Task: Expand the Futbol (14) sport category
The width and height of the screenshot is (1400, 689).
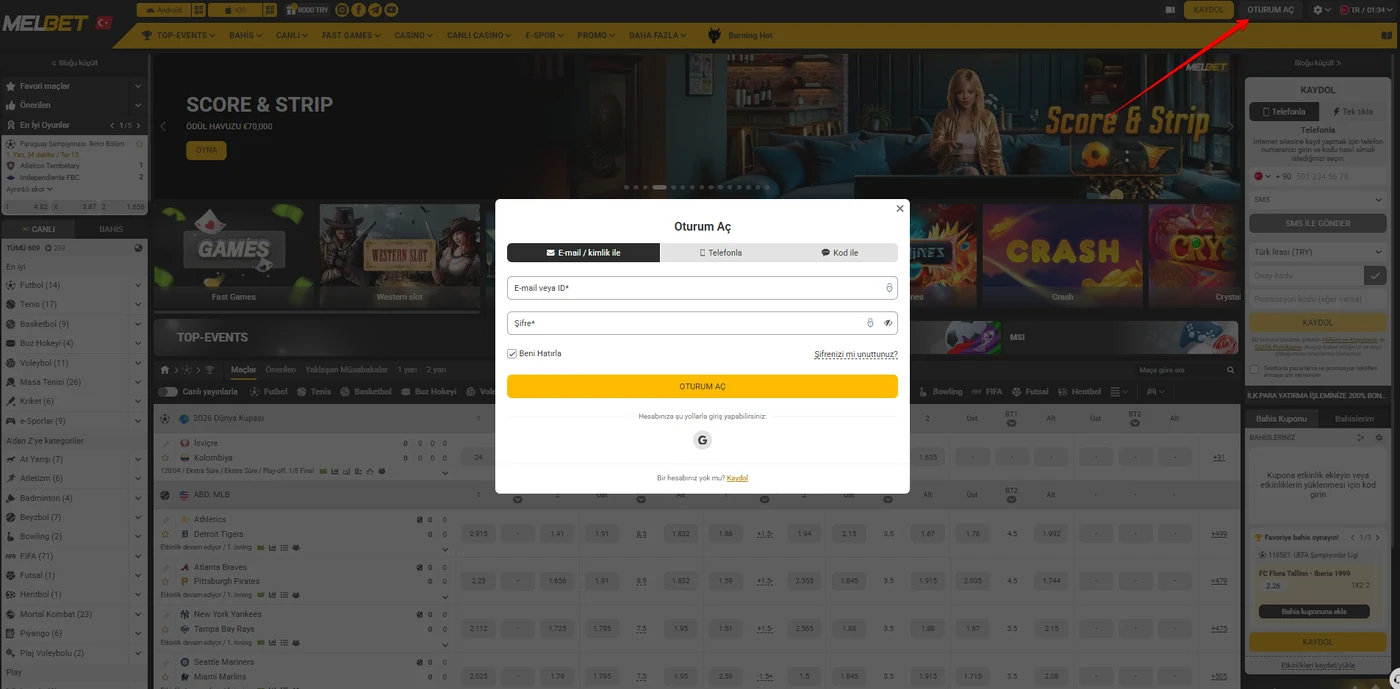Action: (74, 285)
